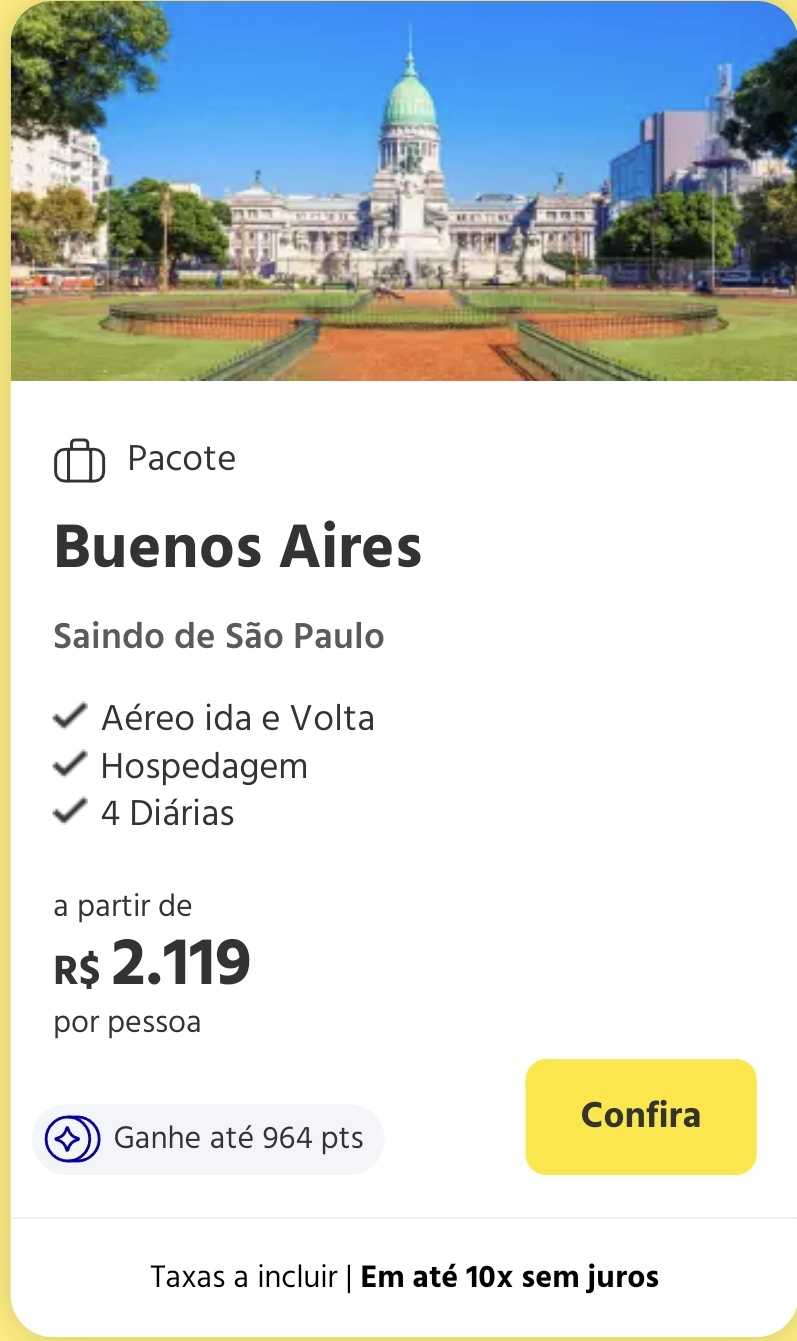The width and height of the screenshot is (797, 1341).
Task: Click the Aéreo ida e Volta item
Action: (238, 718)
